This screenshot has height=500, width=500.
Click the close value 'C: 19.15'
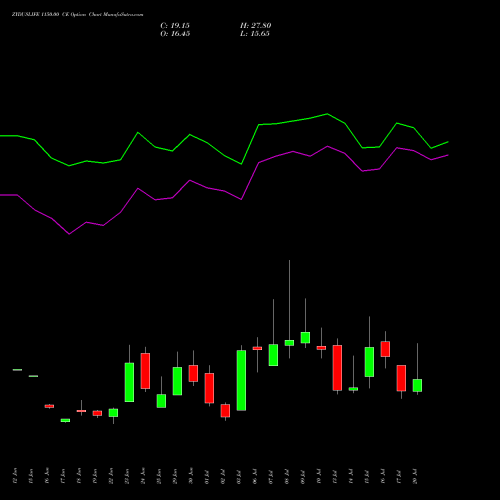pos(175,26)
